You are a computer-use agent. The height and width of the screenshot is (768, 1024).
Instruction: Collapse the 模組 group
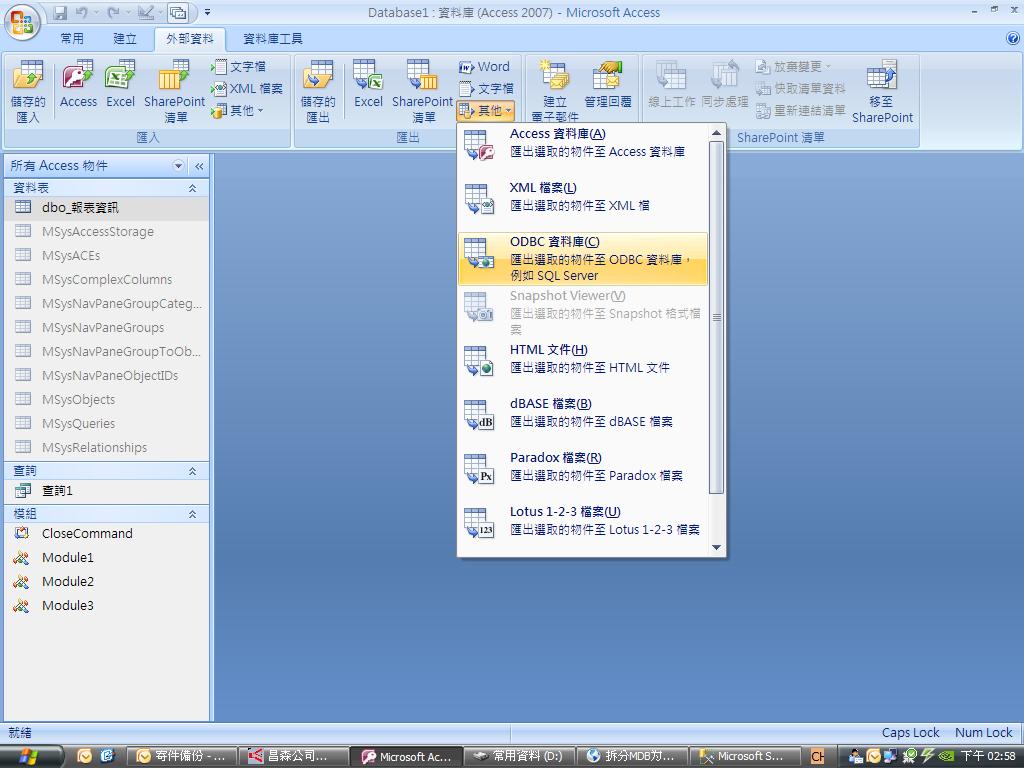(x=193, y=514)
